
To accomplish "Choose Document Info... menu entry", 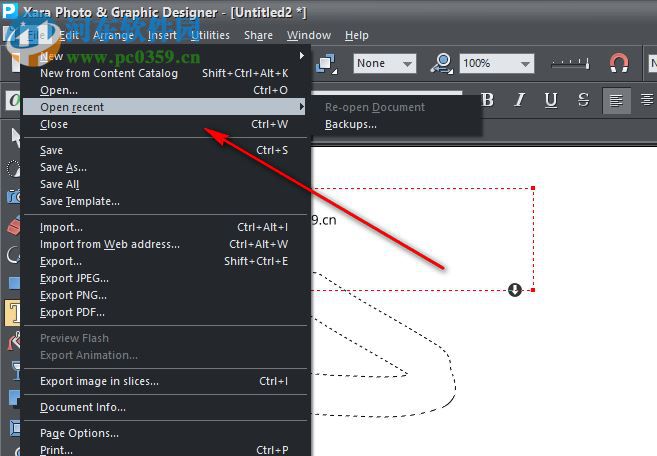I will [x=165, y=407].
